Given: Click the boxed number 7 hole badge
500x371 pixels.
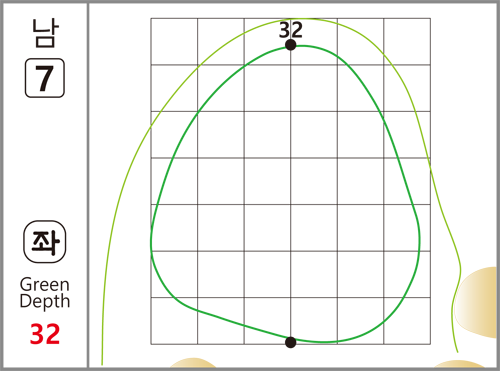Looking at the screenshot, I should tap(45, 78).
